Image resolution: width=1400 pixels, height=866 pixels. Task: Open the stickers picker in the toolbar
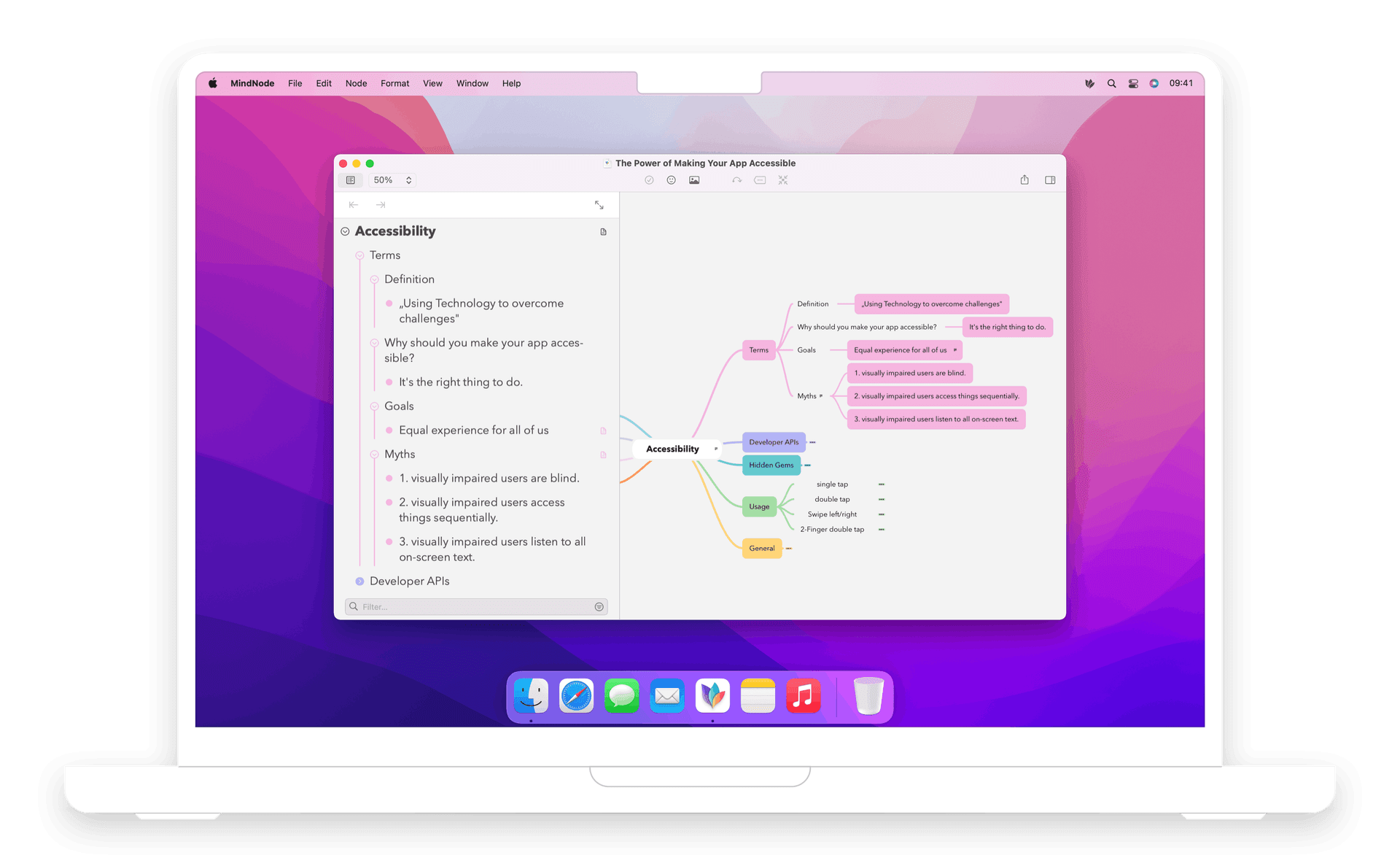[x=671, y=179]
